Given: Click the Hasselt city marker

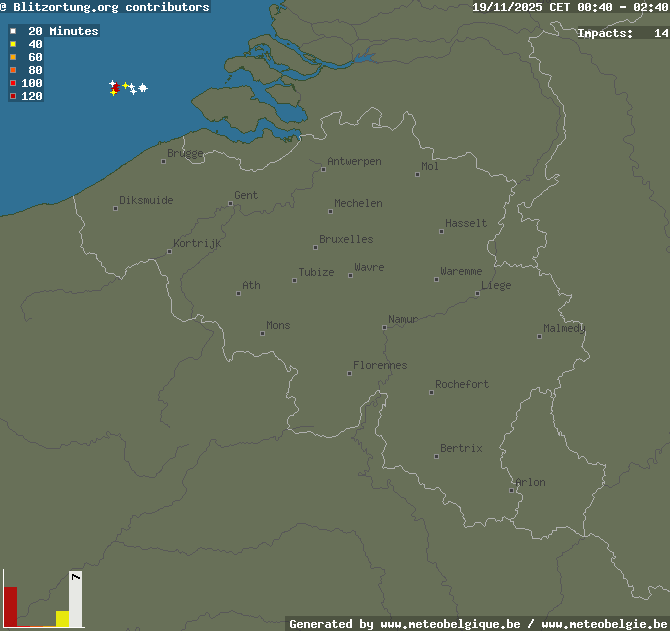Looking at the screenshot, I should [441, 231].
